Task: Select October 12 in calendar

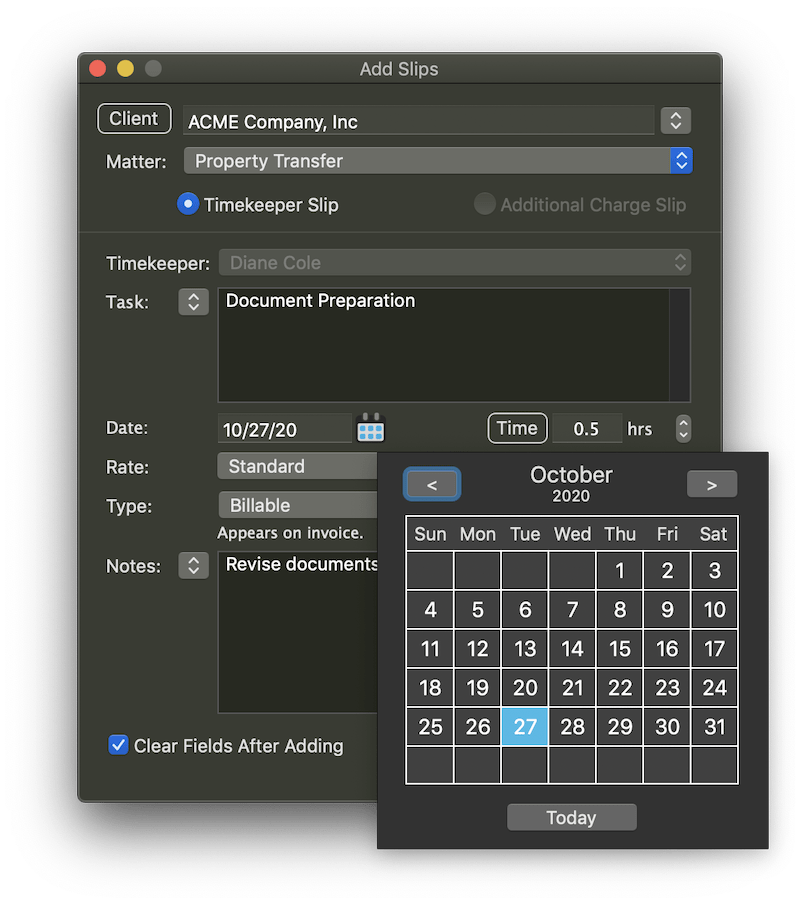Action: coord(477,649)
